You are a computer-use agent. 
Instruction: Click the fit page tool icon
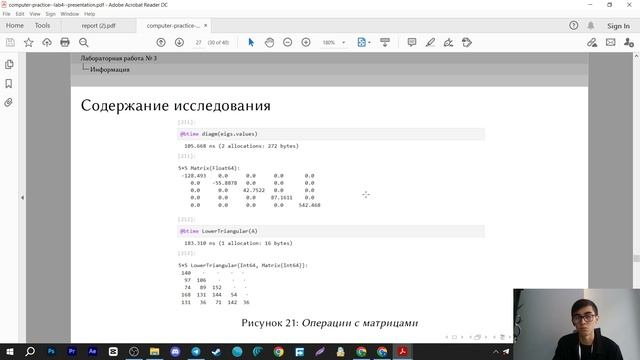point(362,42)
